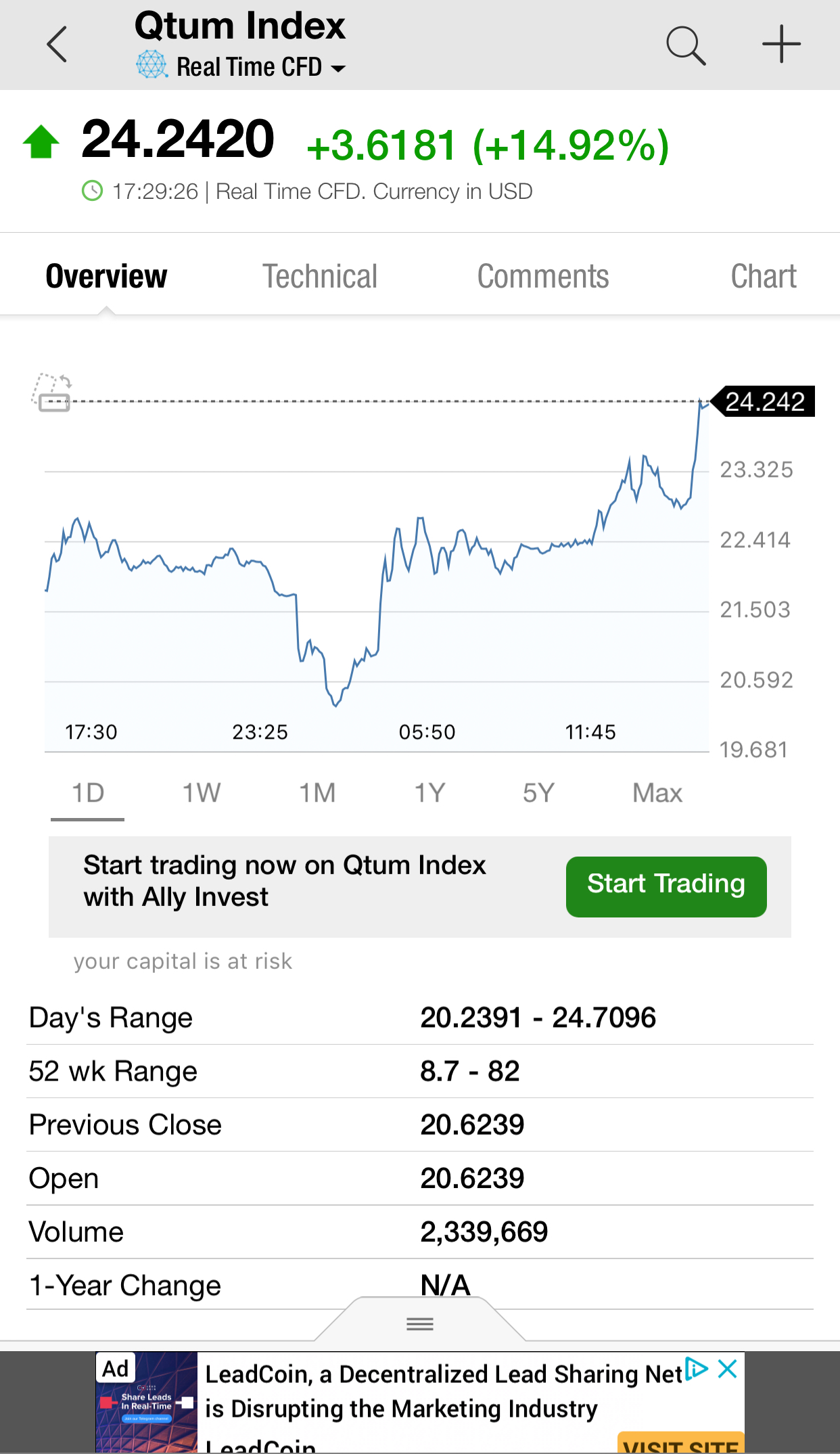Tap the 24.242 price marker label
840x1454 pixels.
pyautogui.click(x=764, y=402)
